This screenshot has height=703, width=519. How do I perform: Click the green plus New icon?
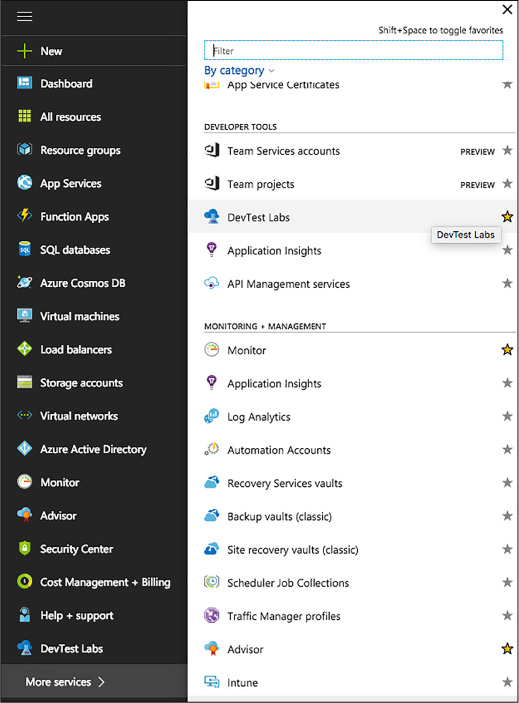tap(24, 51)
